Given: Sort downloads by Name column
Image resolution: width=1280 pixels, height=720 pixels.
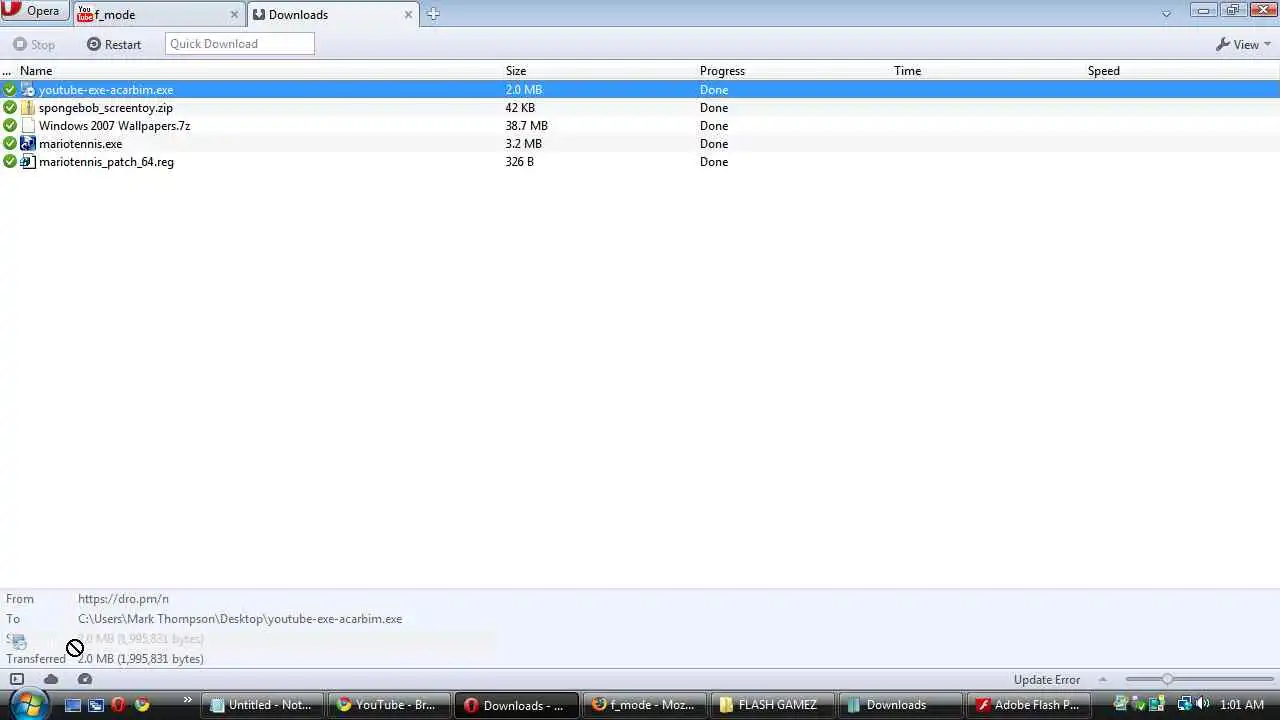Looking at the screenshot, I should [259, 71].
